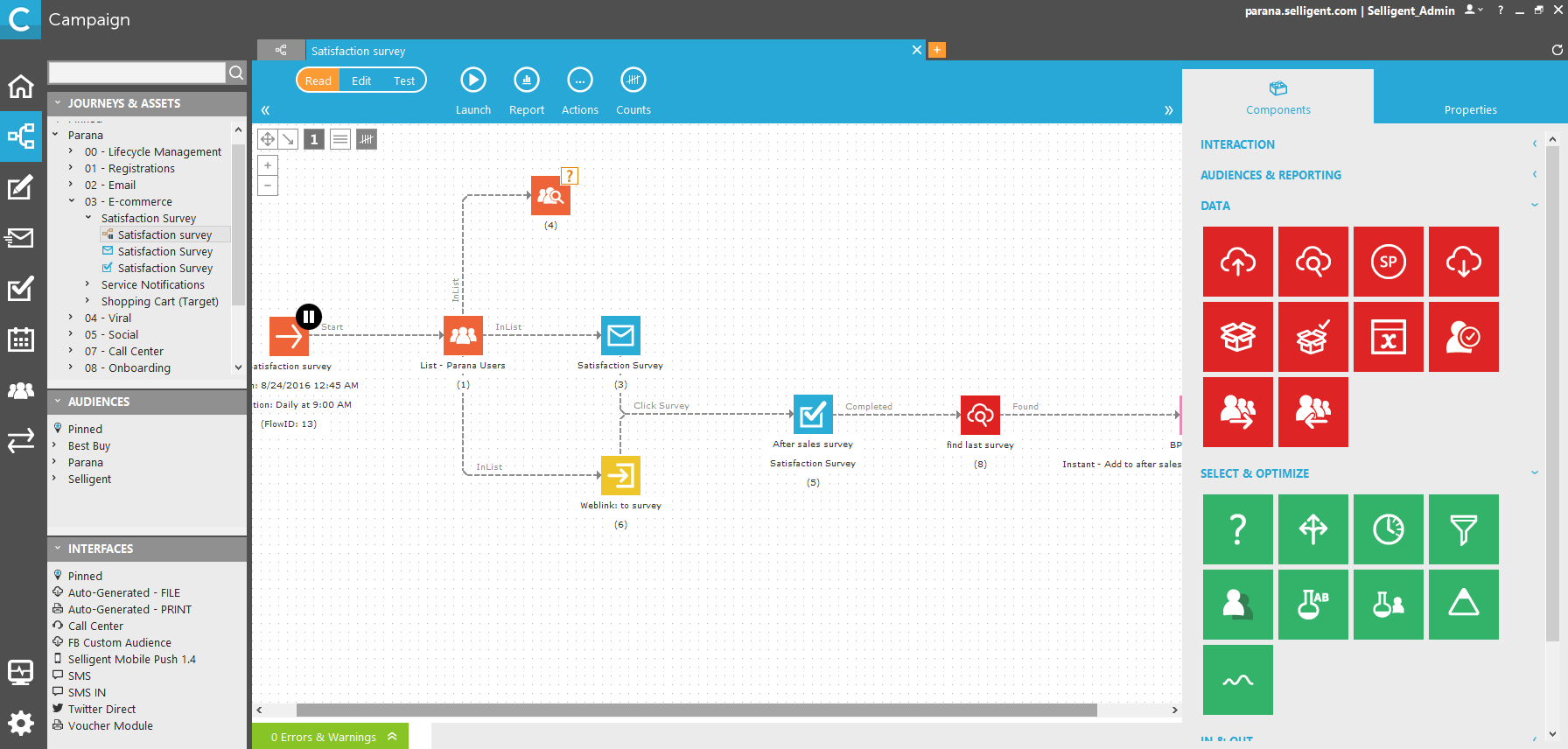Switch journey to Edit mode
The image size is (1568, 749).
[x=361, y=80]
